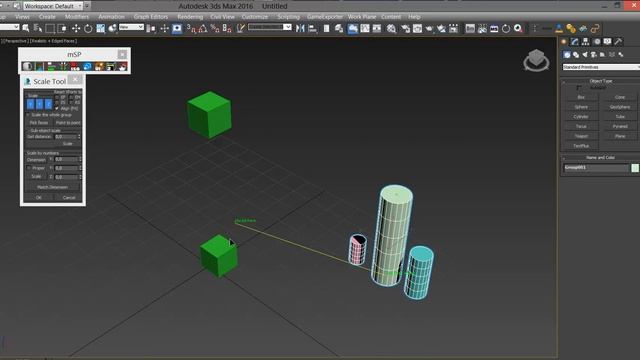Image resolution: width=640 pixels, height=360 pixels.
Task: Click the object color swatch
Action: [x=635, y=168]
